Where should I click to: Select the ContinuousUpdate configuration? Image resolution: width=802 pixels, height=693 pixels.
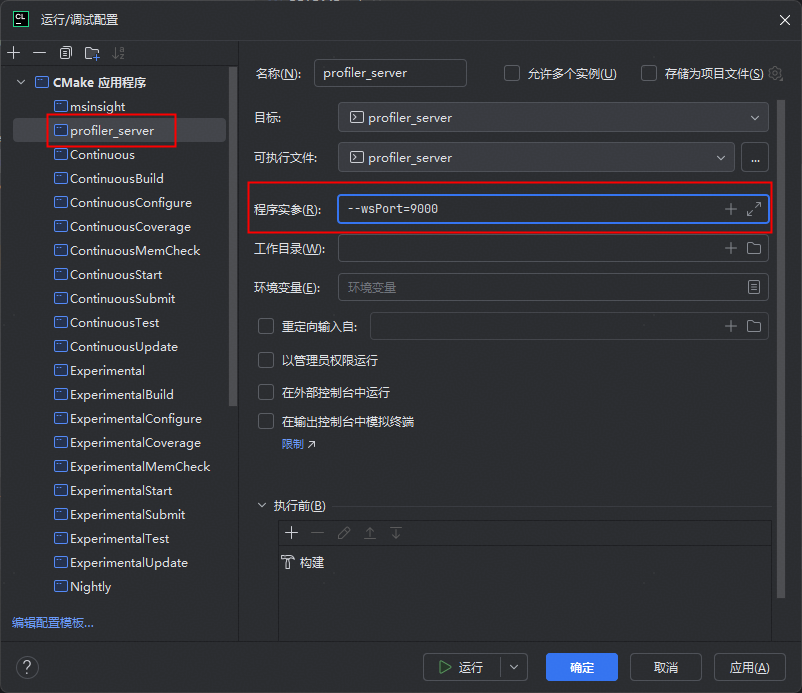click(x=123, y=346)
